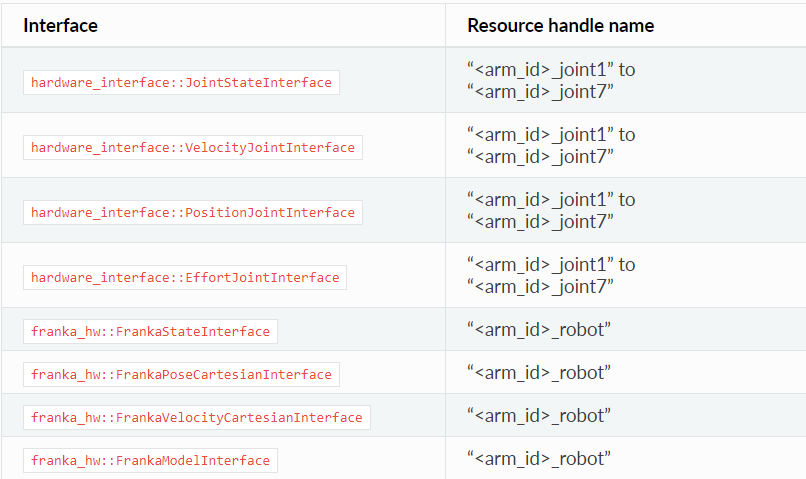This screenshot has width=806, height=479.
Task: Click the hardware_interface::VelocityJointInterface code label
Action: tap(193, 148)
